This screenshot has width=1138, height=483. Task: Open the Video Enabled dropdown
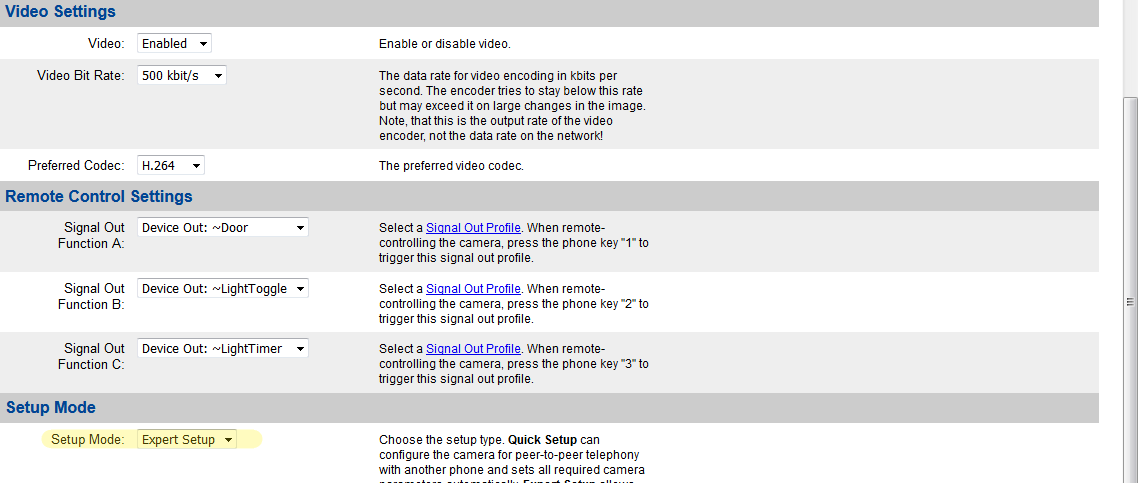175,44
